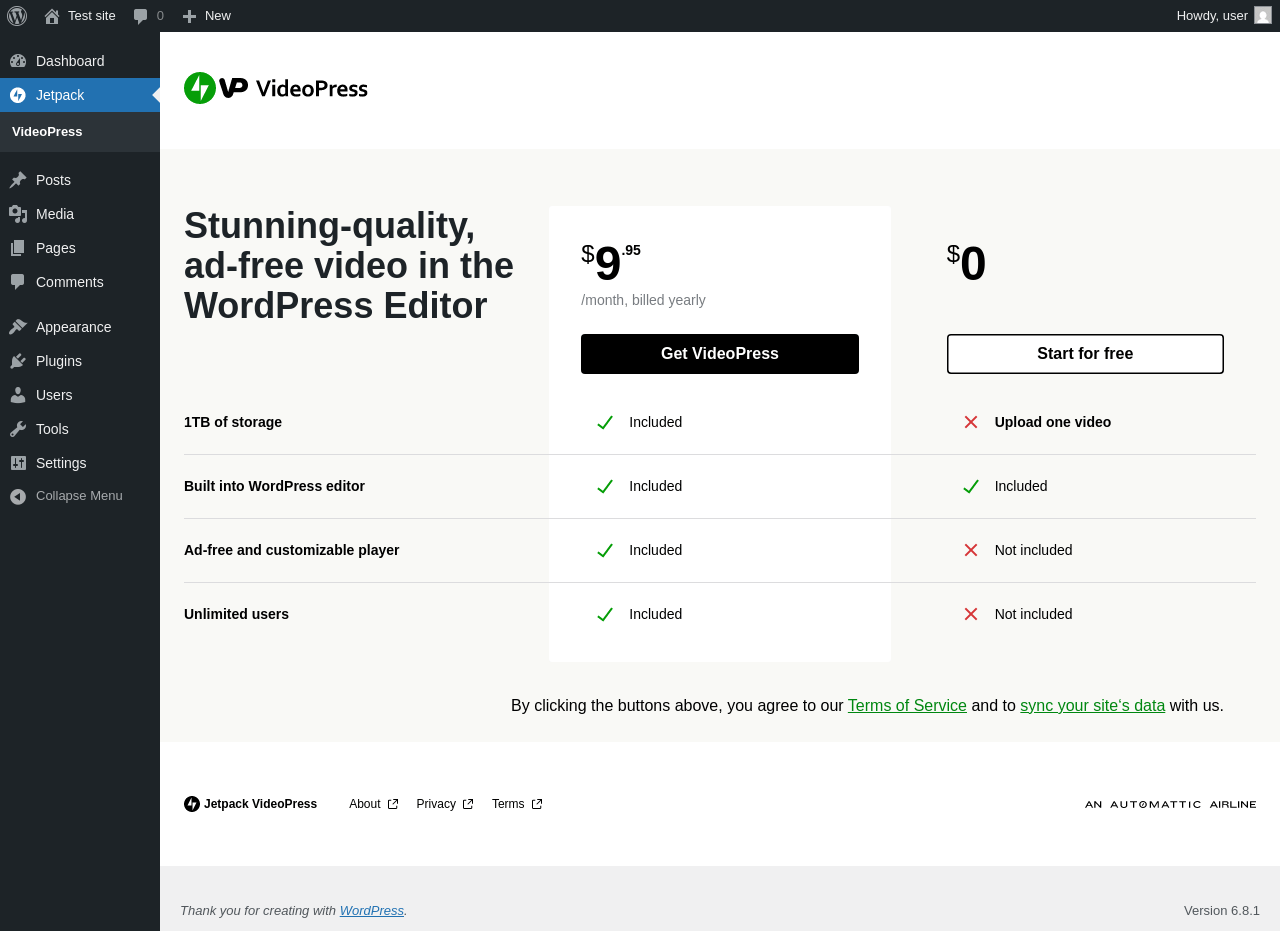Click An Automattic Airline link

point(1170,804)
